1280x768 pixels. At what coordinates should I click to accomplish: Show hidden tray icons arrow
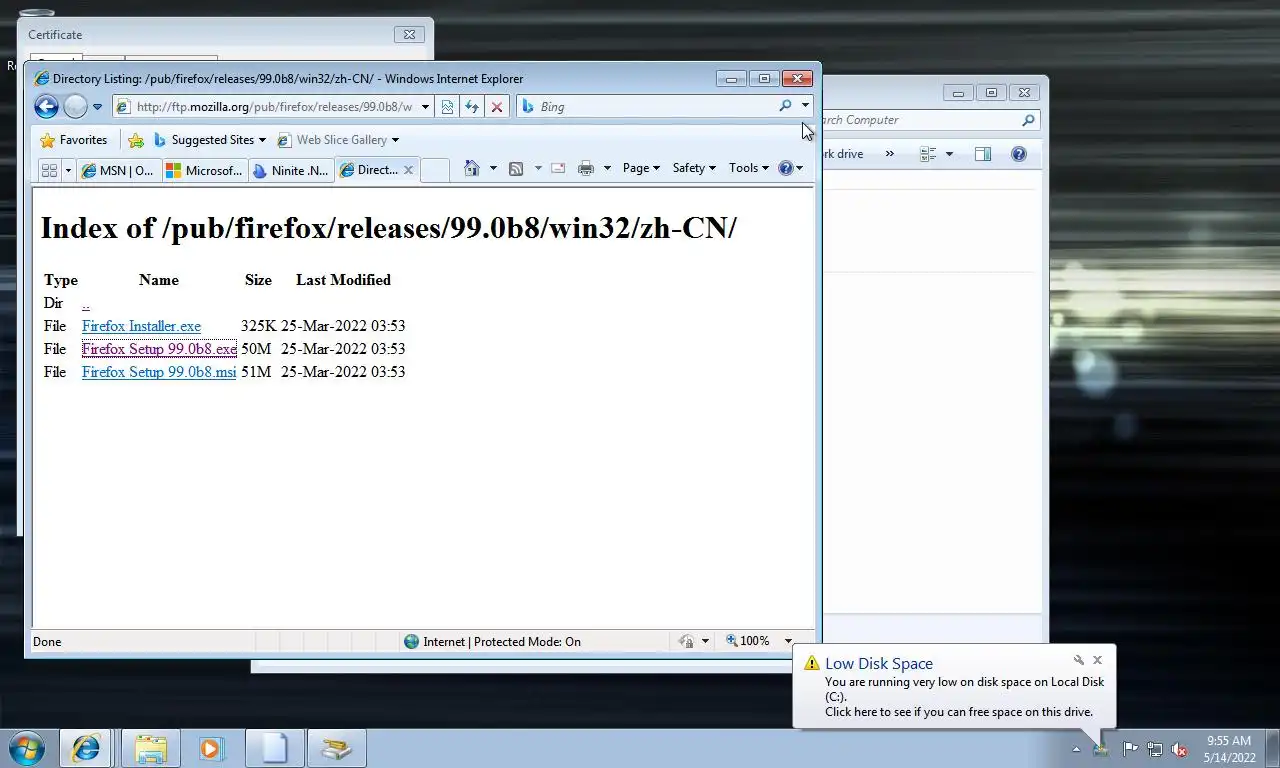point(1076,748)
